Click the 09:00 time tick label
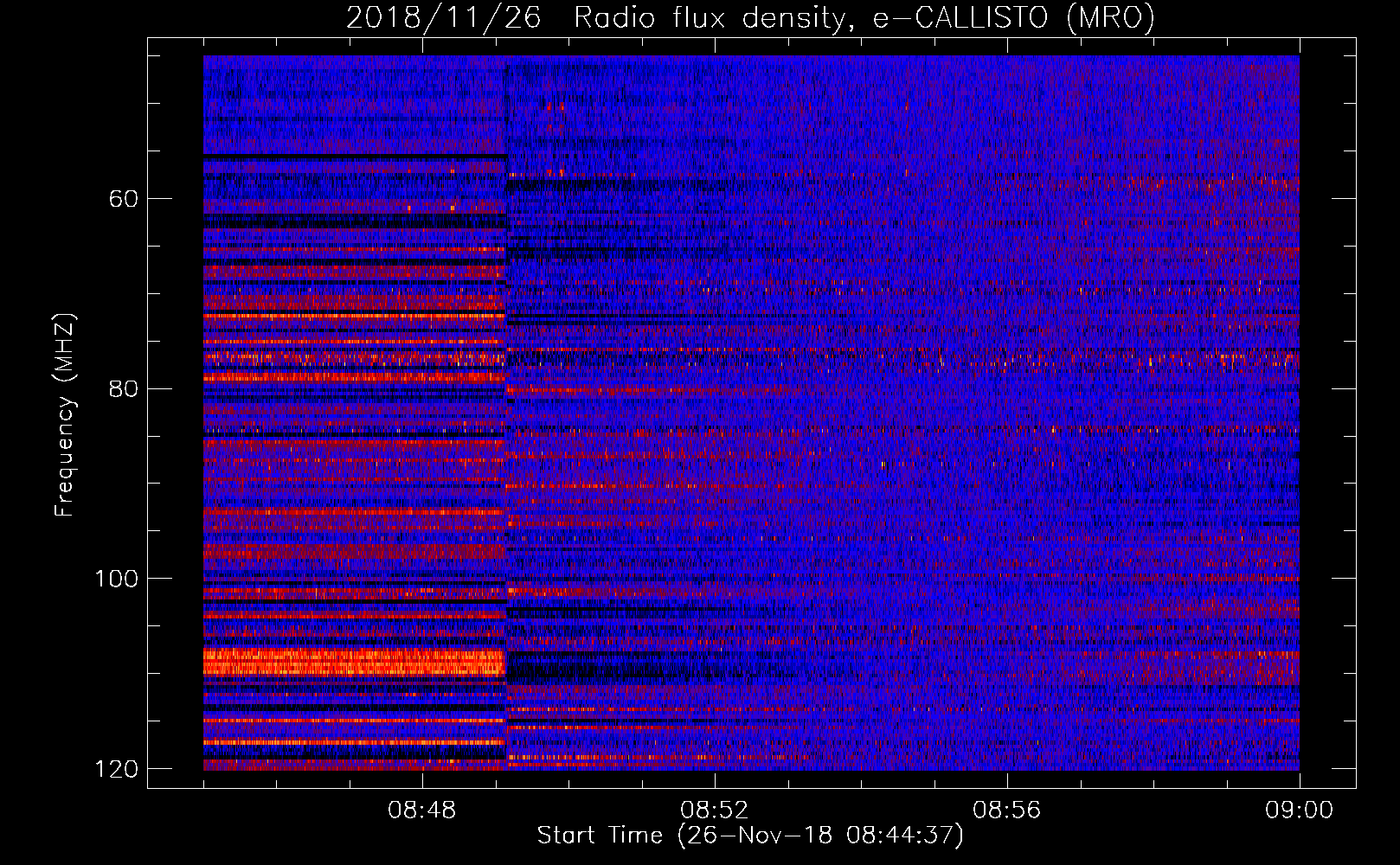 (x=1300, y=811)
